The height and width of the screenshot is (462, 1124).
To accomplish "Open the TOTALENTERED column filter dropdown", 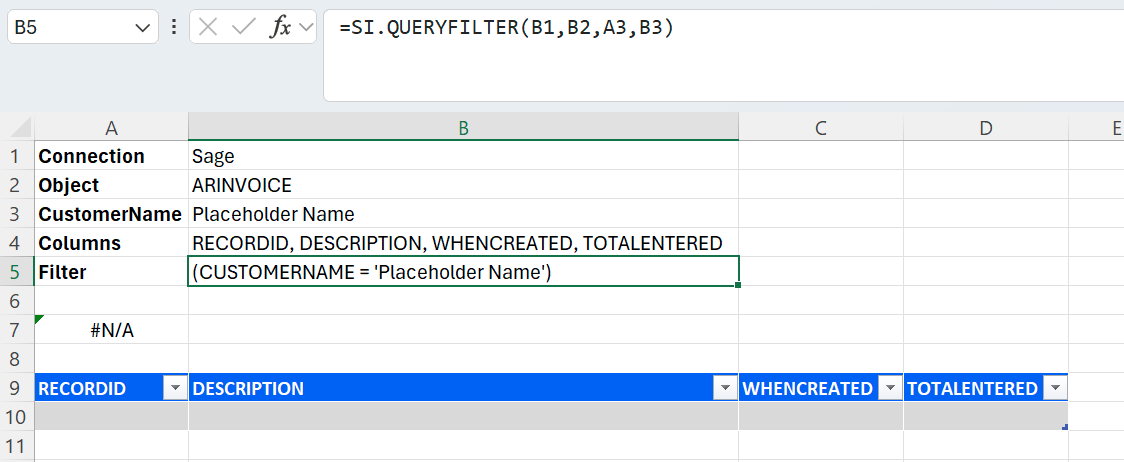I will (x=1054, y=389).
